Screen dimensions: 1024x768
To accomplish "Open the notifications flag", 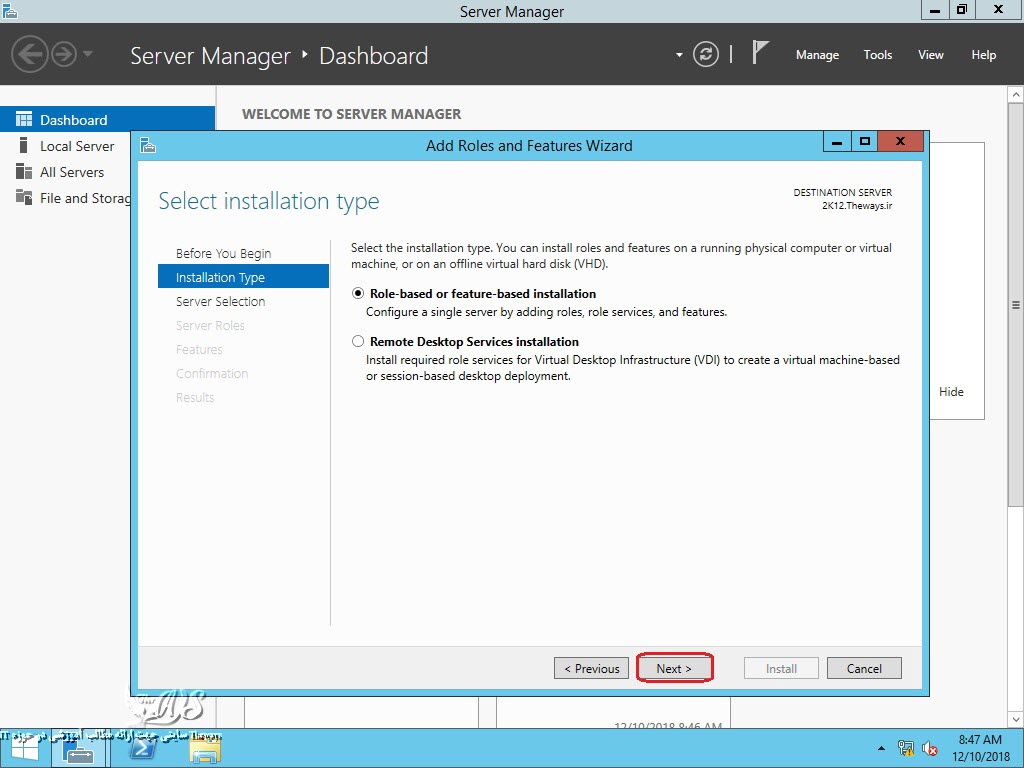I will point(760,54).
